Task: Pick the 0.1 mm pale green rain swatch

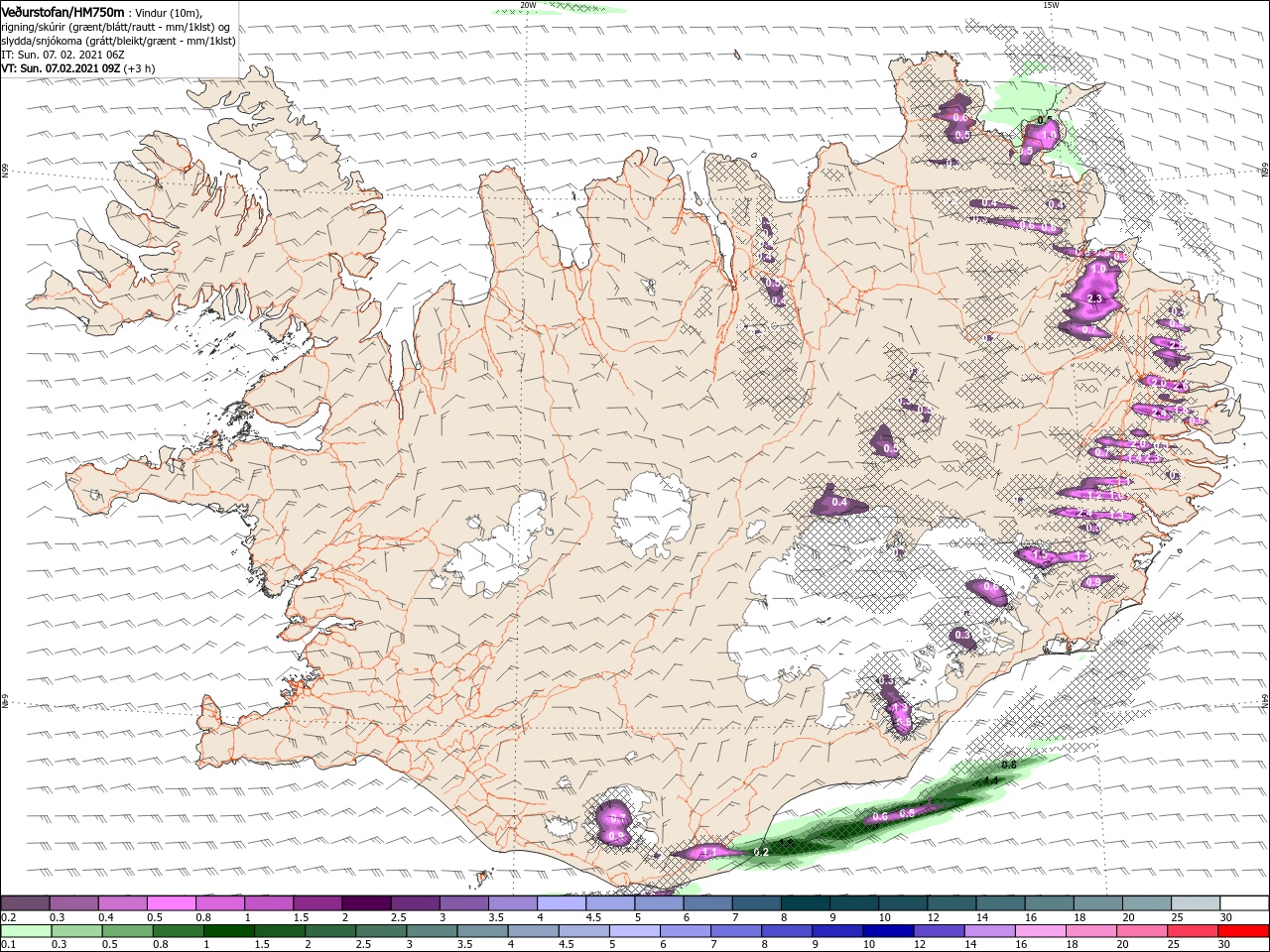Action: (x=25, y=931)
